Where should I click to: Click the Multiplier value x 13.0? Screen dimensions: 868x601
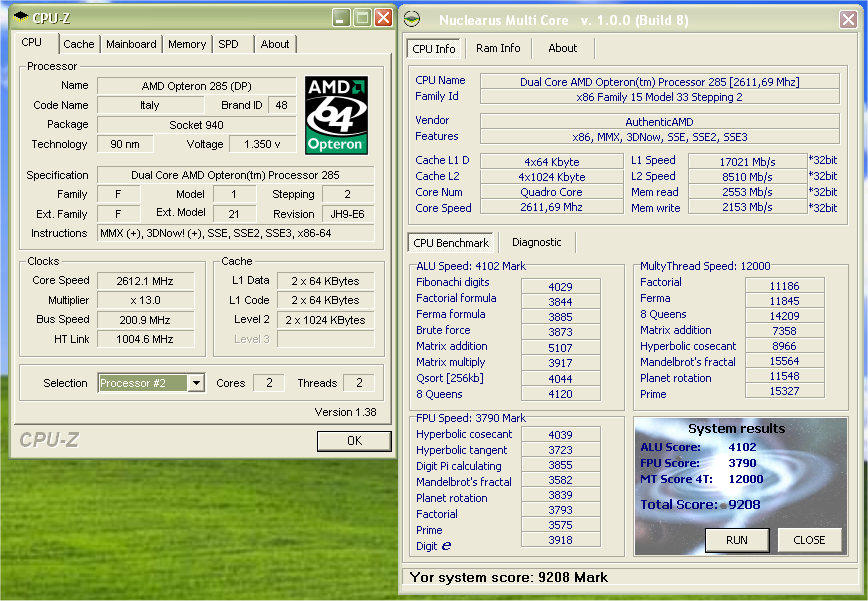tap(145, 300)
